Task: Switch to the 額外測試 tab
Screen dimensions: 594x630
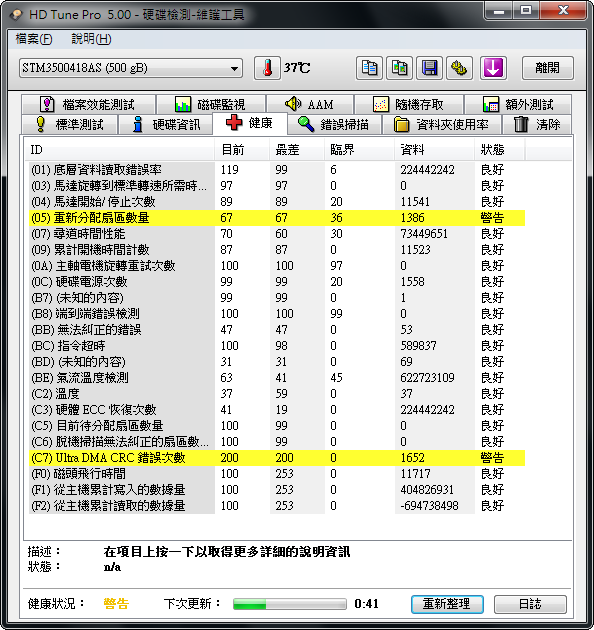Action: 518,104
